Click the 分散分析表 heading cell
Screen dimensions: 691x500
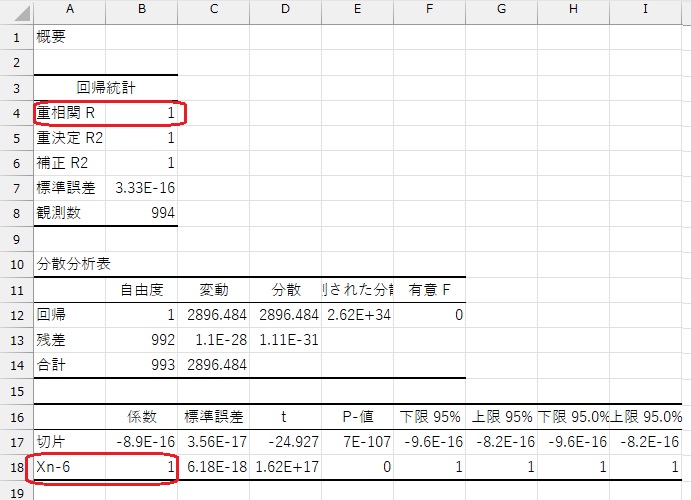(x=69, y=265)
